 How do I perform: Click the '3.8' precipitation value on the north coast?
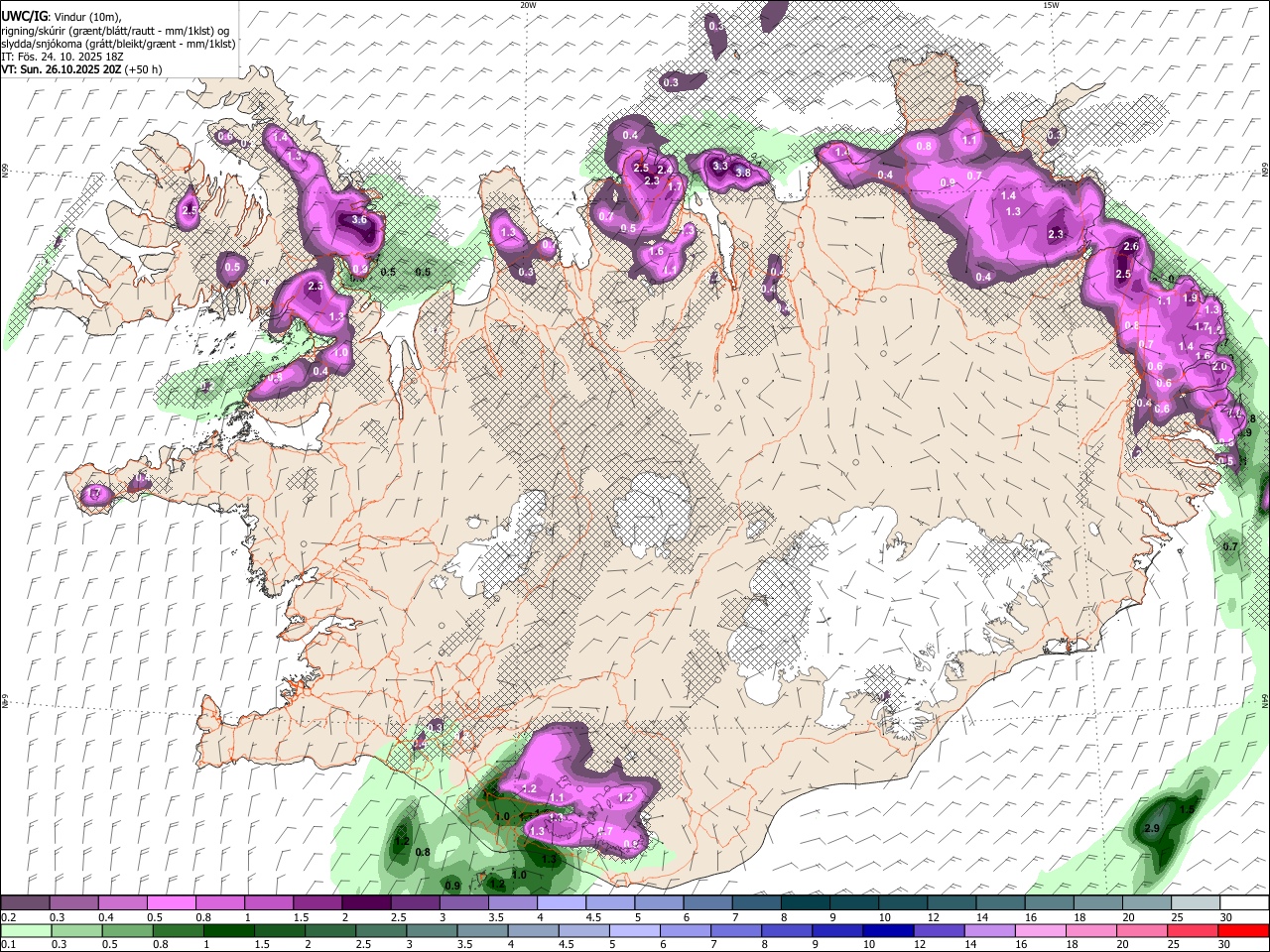(742, 173)
